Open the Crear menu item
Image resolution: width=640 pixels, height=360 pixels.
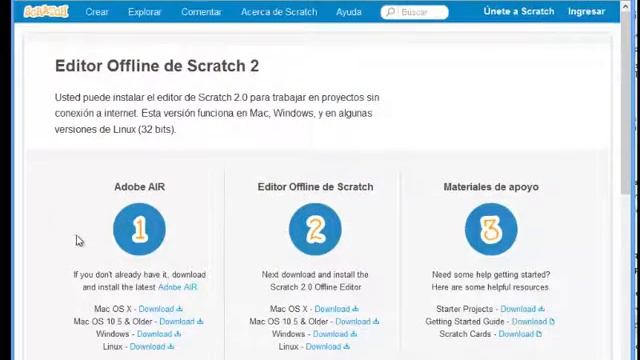click(97, 12)
